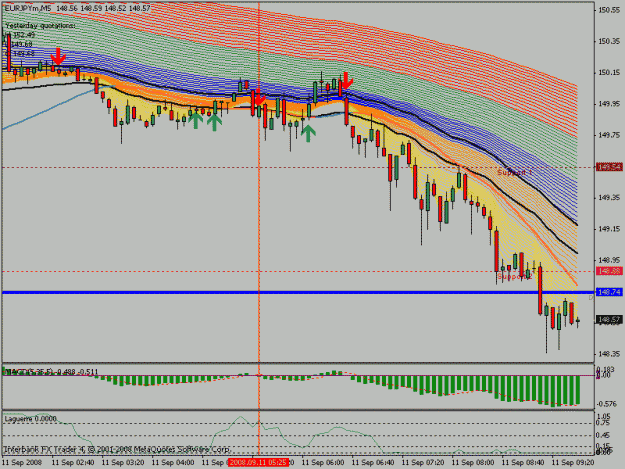Viewport: 625px width, 469px height.
Task: Select the thick blue horizontal line at 148.74
Action: [x=298, y=292]
